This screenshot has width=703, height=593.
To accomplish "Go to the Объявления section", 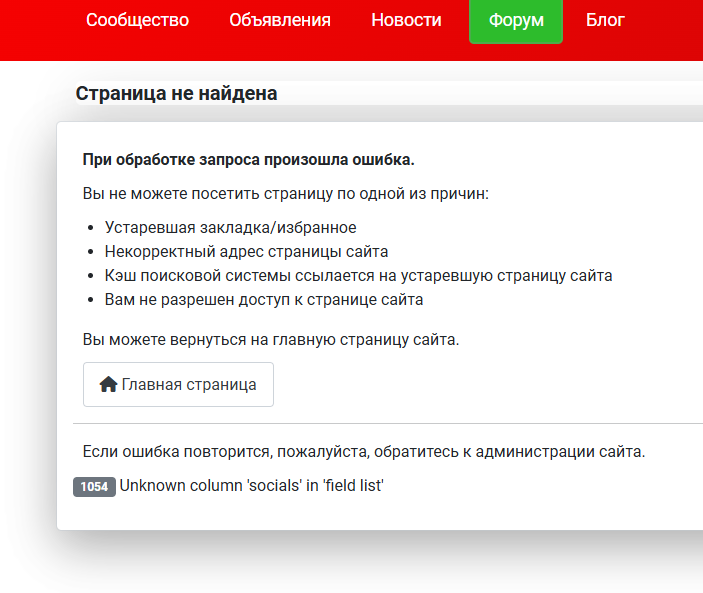I will tap(279, 20).
